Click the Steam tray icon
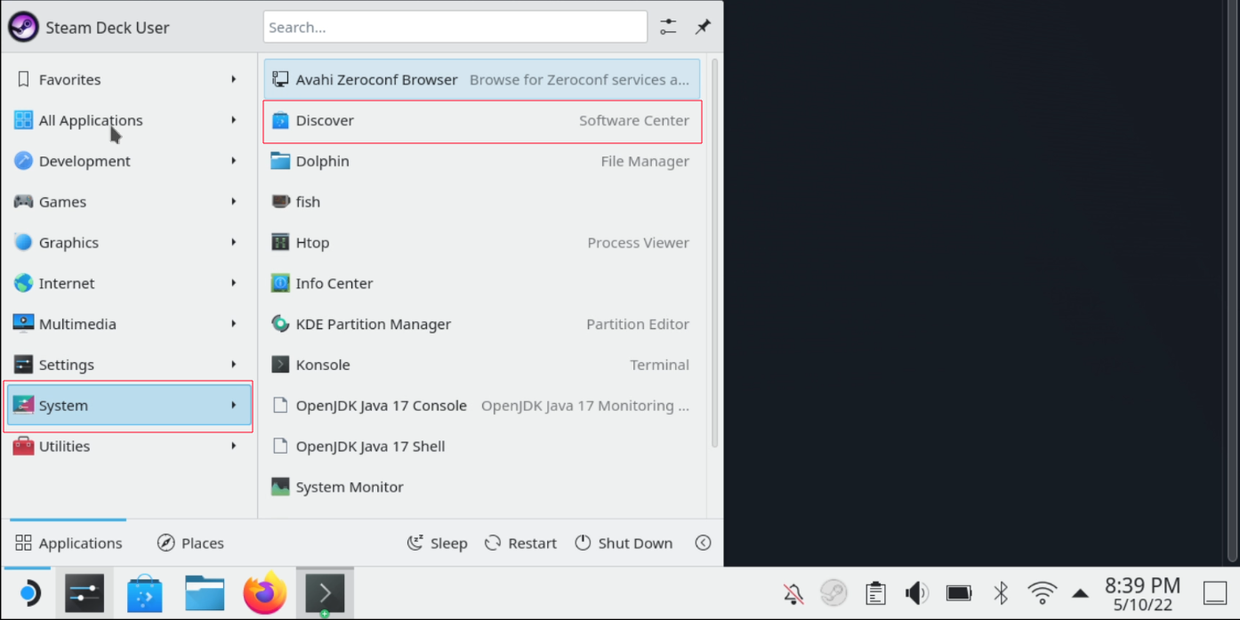1240x620 pixels. pyautogui.click(x=833, y=594)
